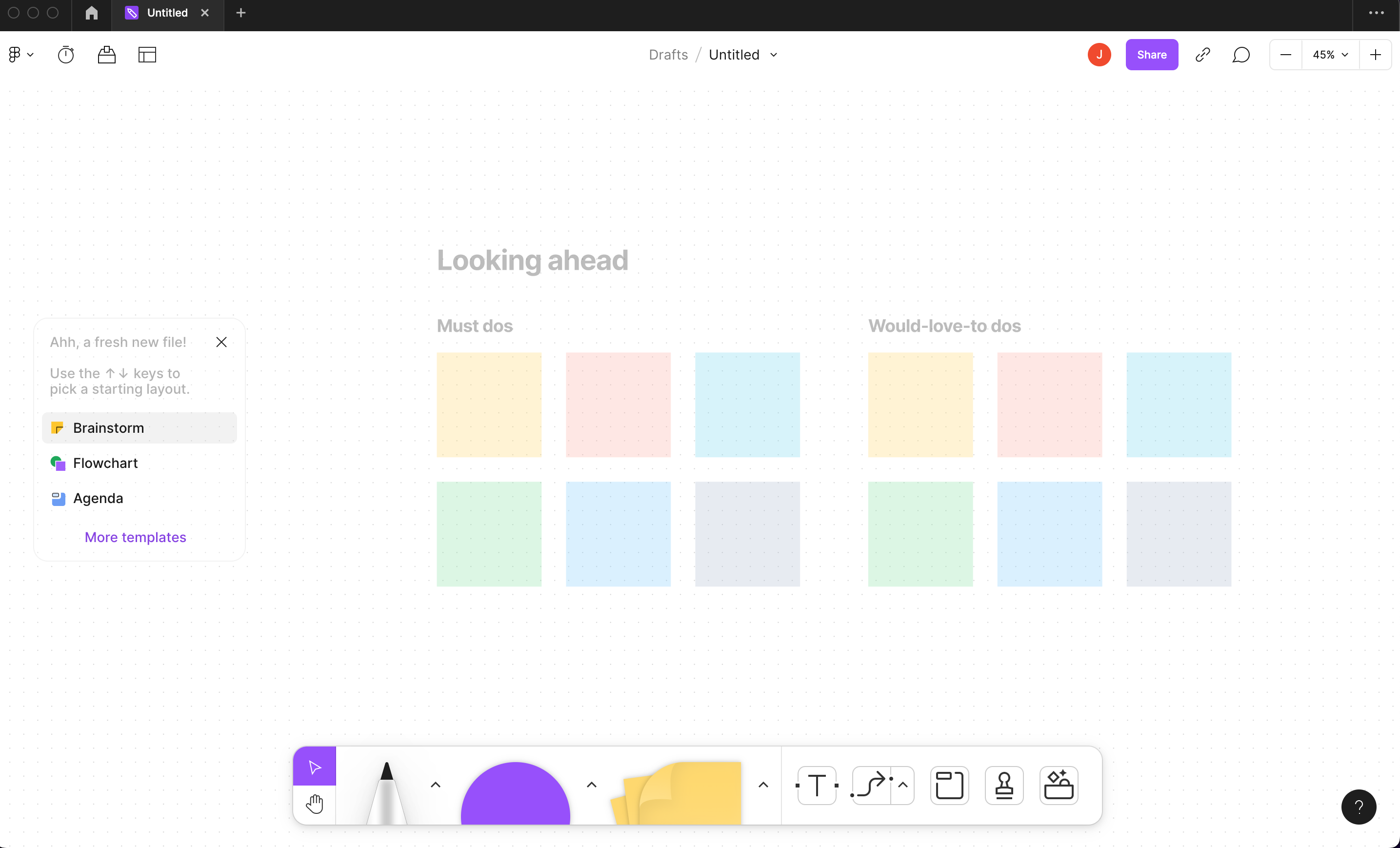The height and width of the screenshot is (848, 1400).
Task: Open comments speech bubble
Action: [1241, 55]
